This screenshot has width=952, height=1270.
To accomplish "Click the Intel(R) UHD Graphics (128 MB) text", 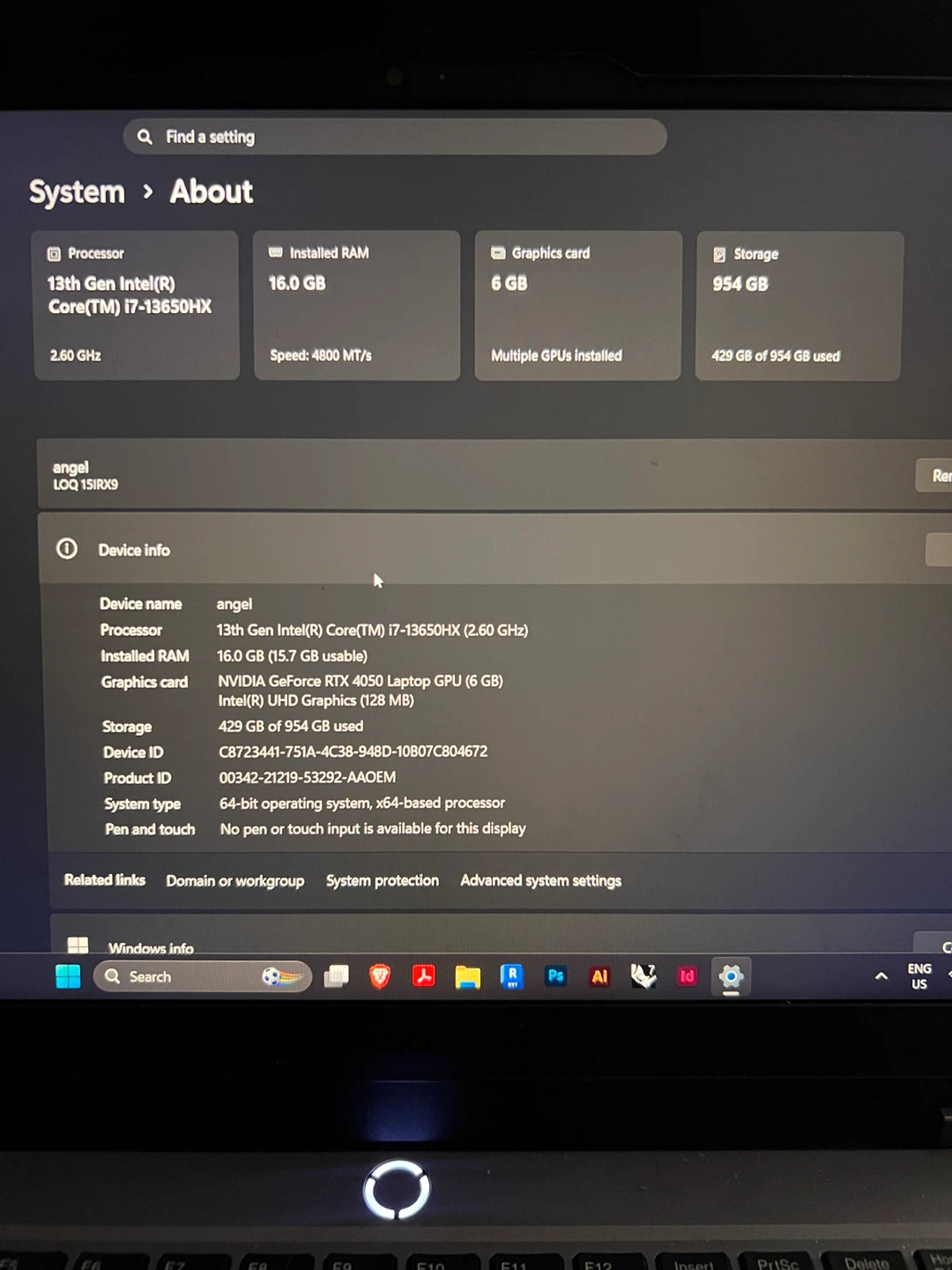I will point(316,700).
